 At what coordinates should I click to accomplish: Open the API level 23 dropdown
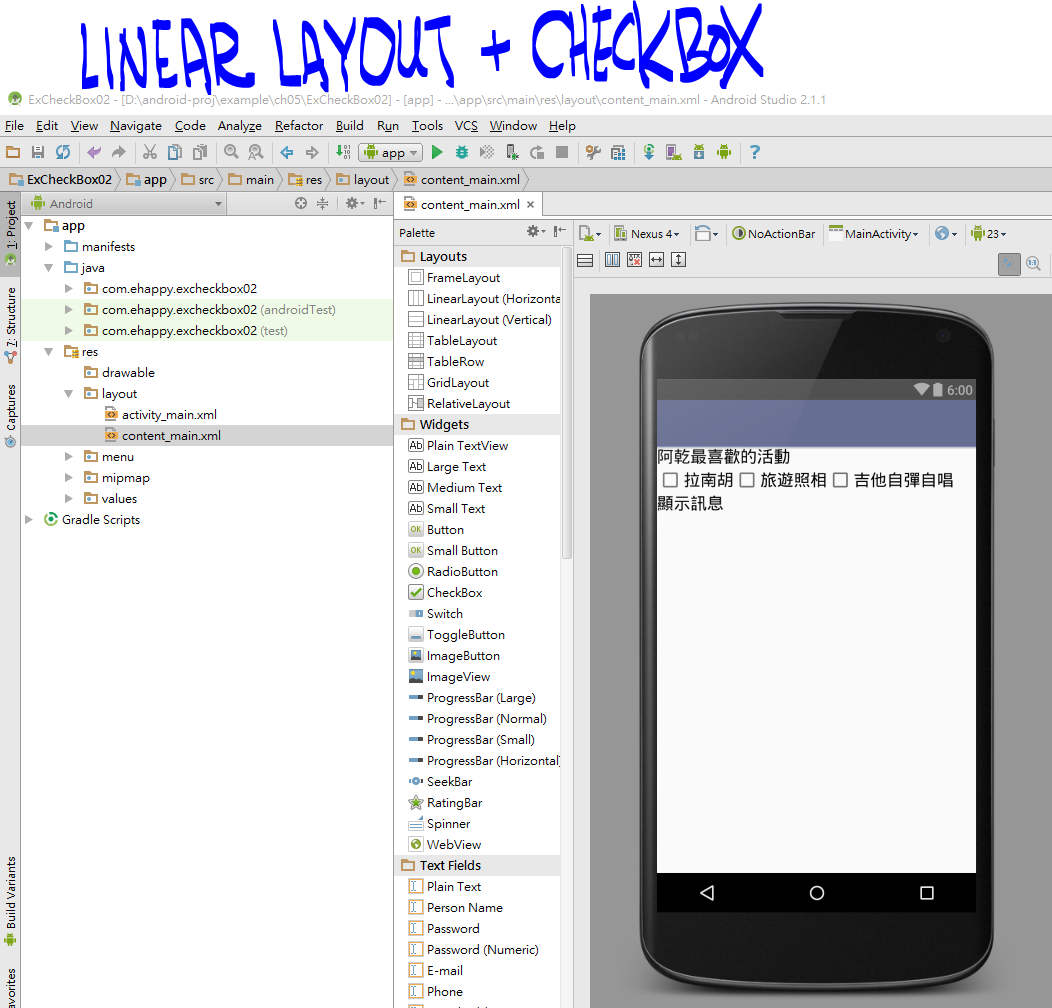click(x=988, y=233)
